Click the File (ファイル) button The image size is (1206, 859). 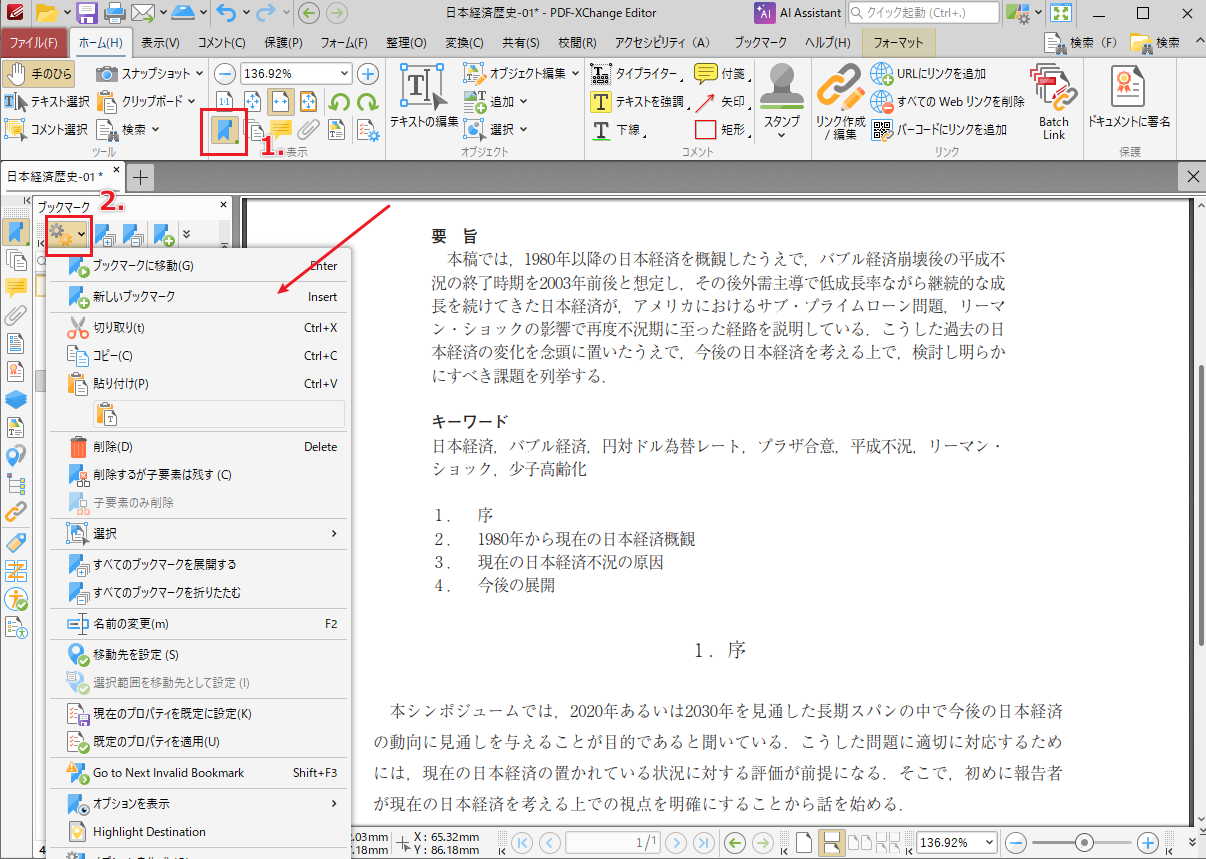(34, 43)
